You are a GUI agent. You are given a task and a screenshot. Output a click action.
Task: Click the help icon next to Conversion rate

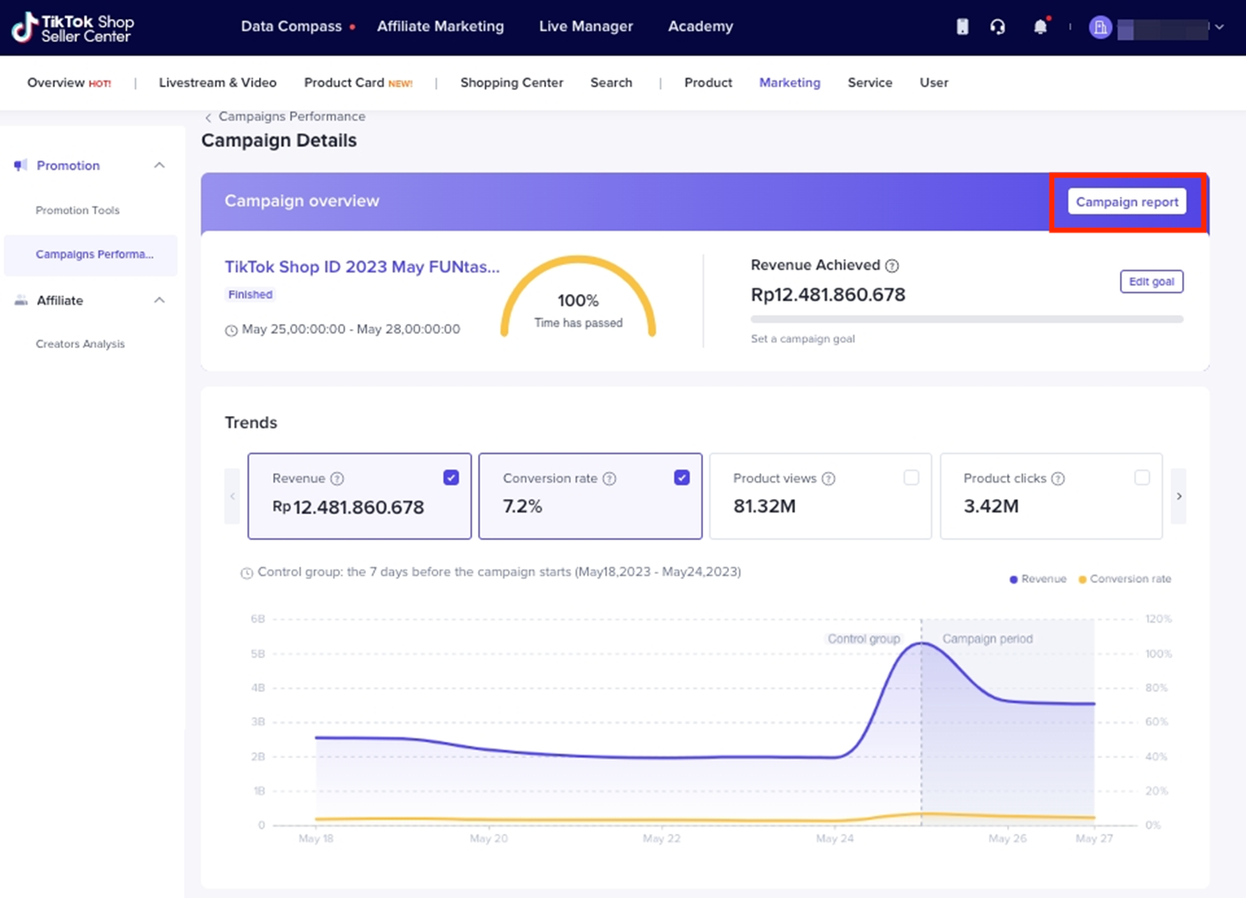(609, 479)
